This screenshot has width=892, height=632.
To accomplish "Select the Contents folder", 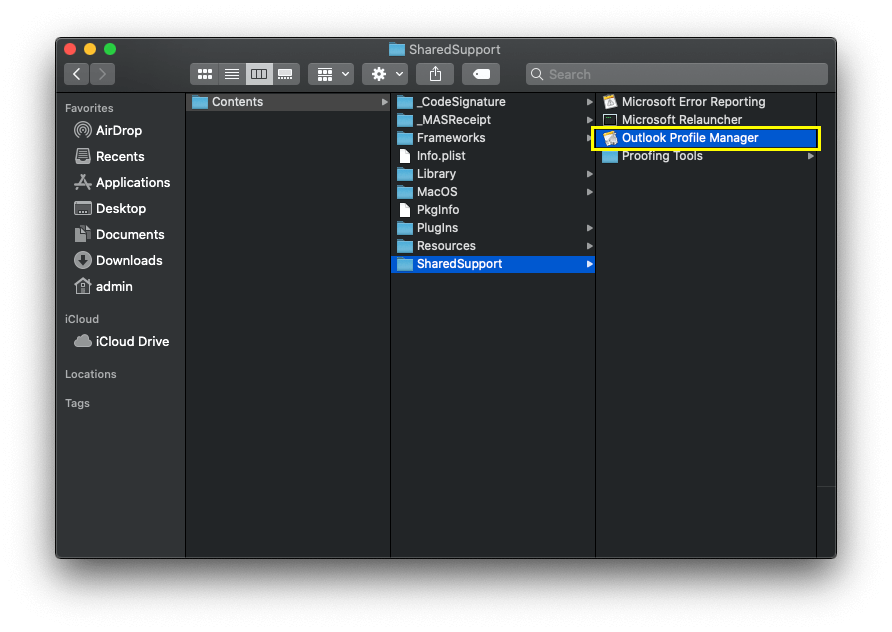I will [x=288, y=102].
